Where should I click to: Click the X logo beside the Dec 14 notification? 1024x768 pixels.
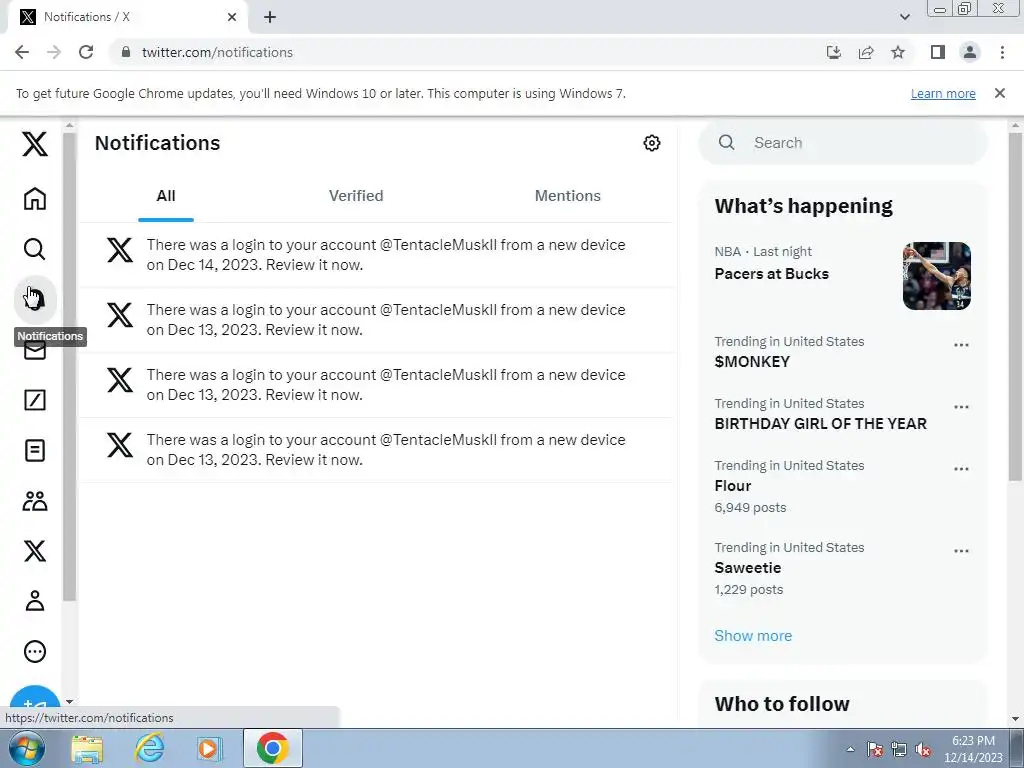[120, 250]
